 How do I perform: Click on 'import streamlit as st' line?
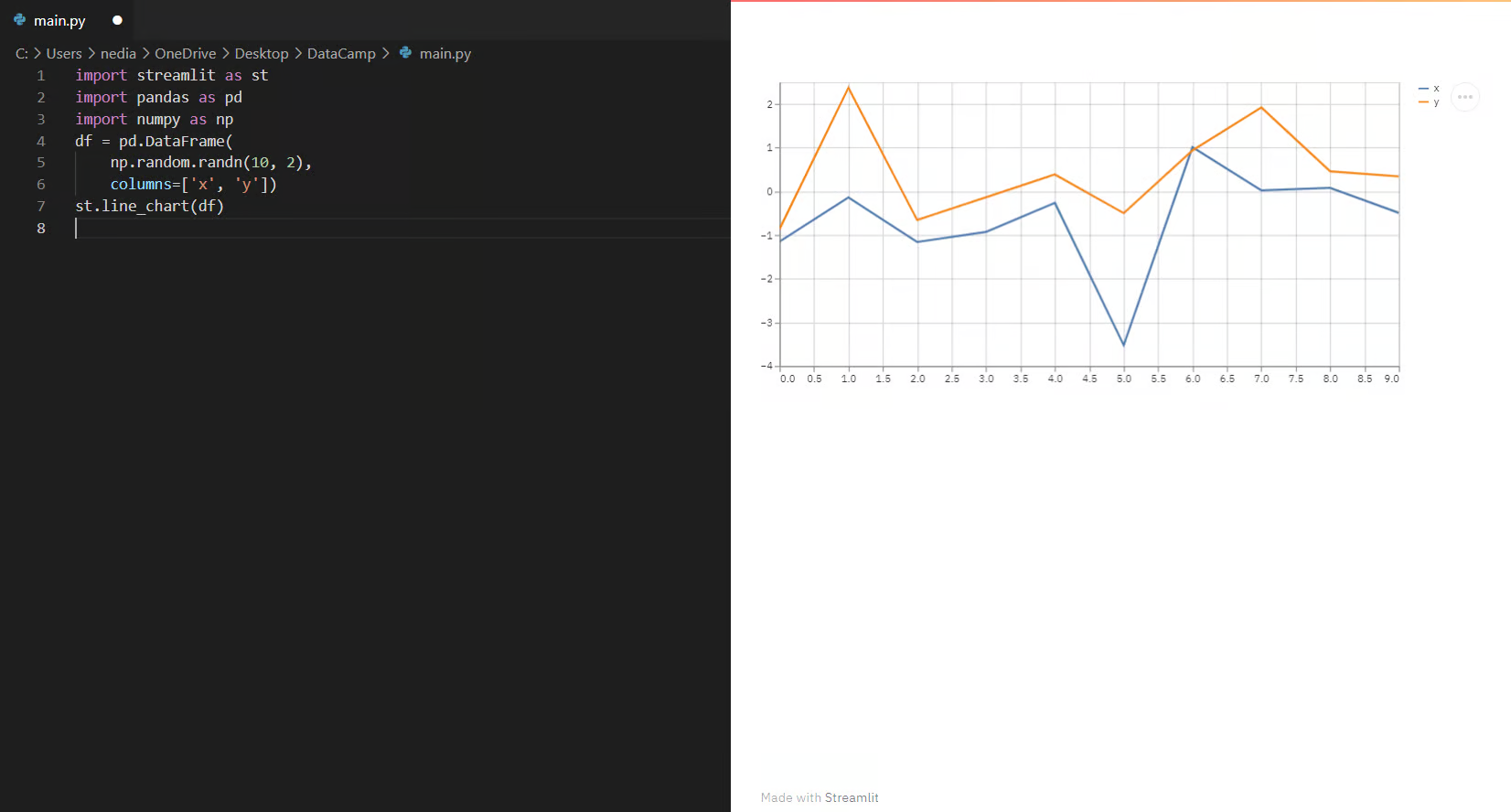coord(172,76)
